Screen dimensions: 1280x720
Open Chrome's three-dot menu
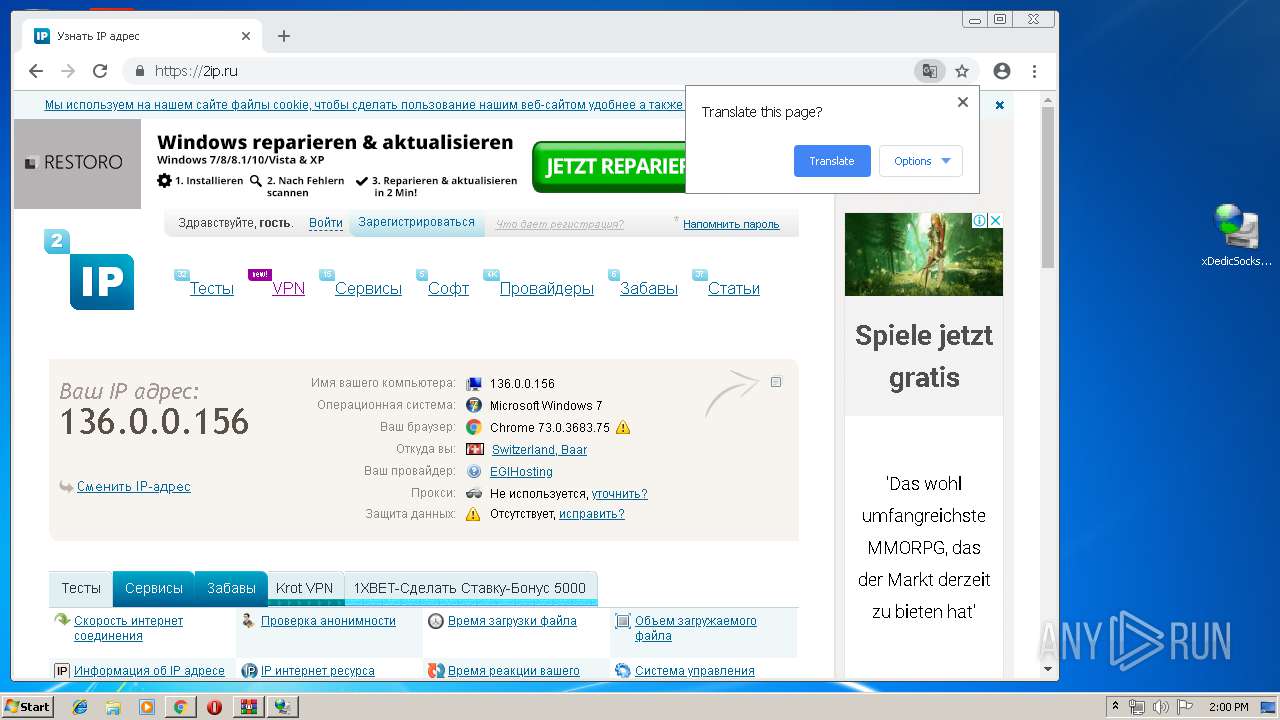click(x=1034, y=71)
